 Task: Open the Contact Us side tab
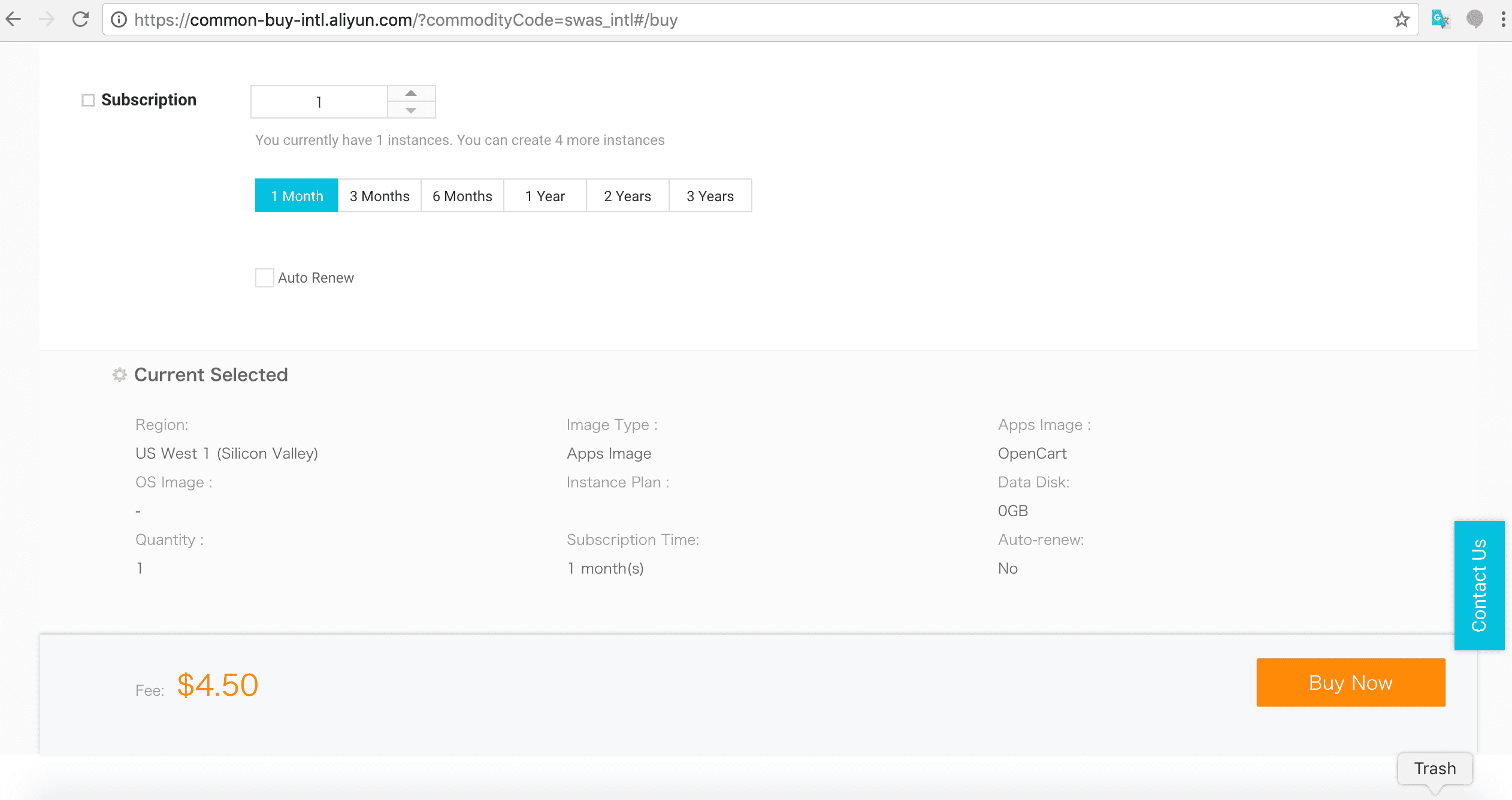pos(1479,585)
